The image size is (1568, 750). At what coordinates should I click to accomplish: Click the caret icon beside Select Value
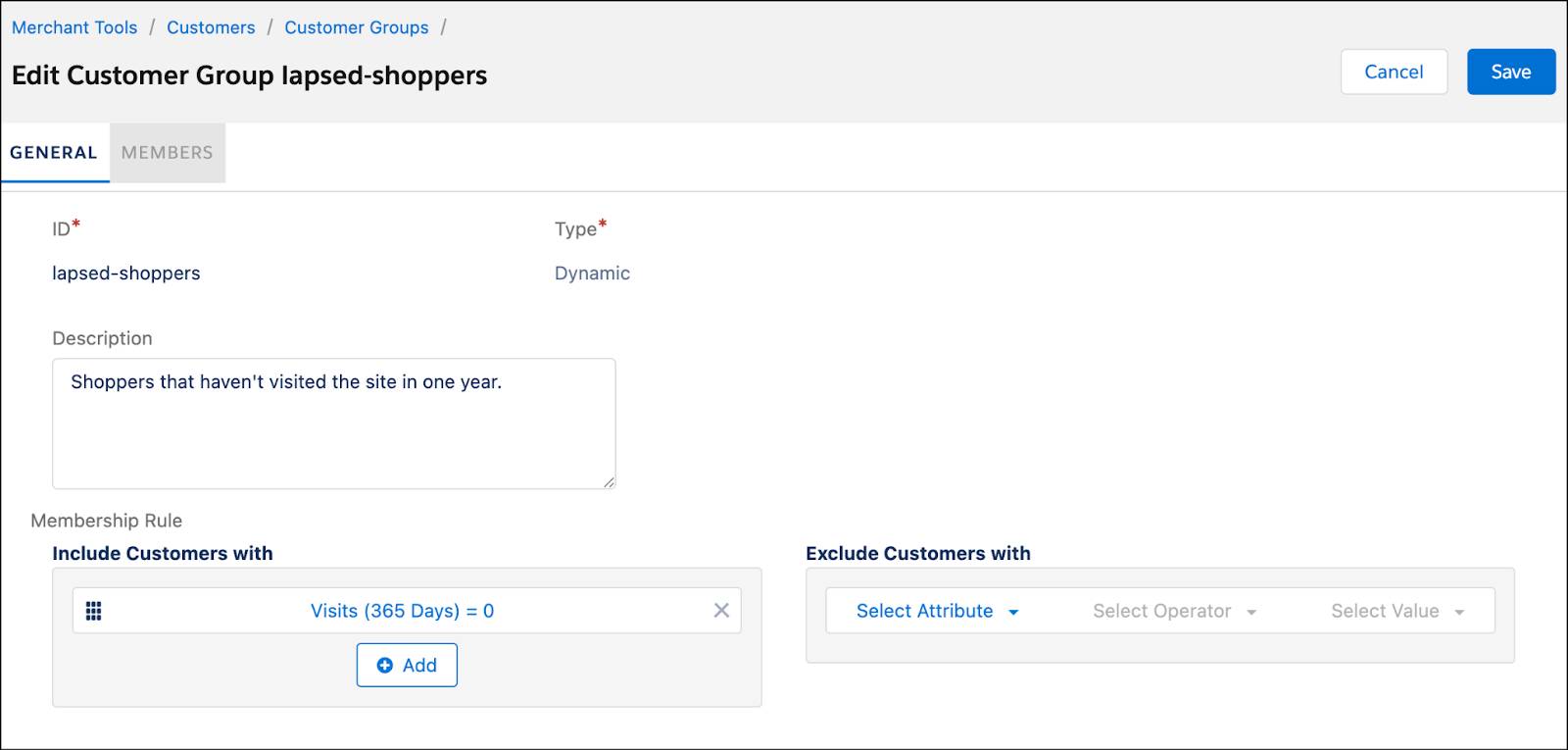[1460, 611]
